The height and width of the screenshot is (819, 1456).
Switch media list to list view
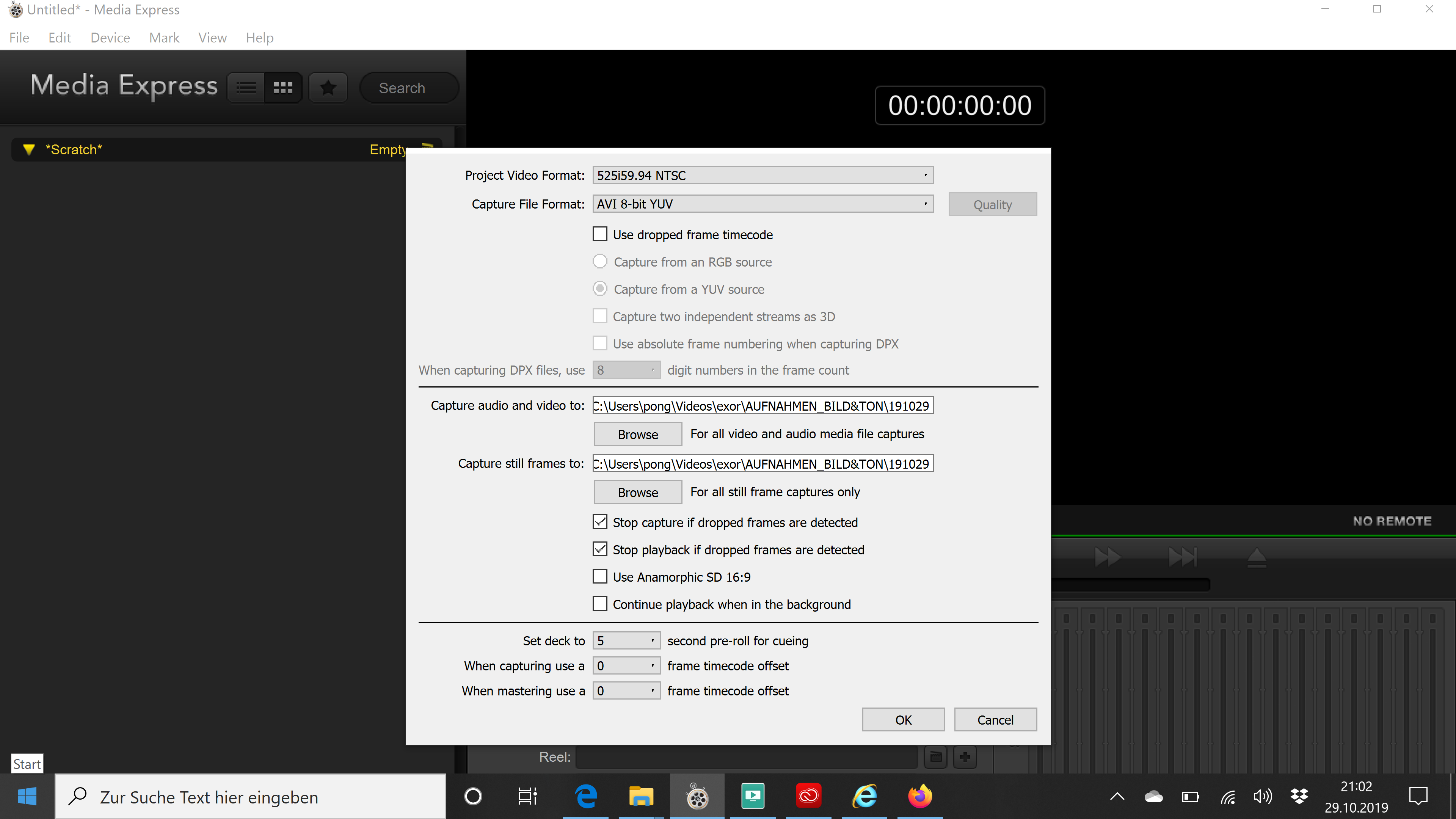point(246,88)
